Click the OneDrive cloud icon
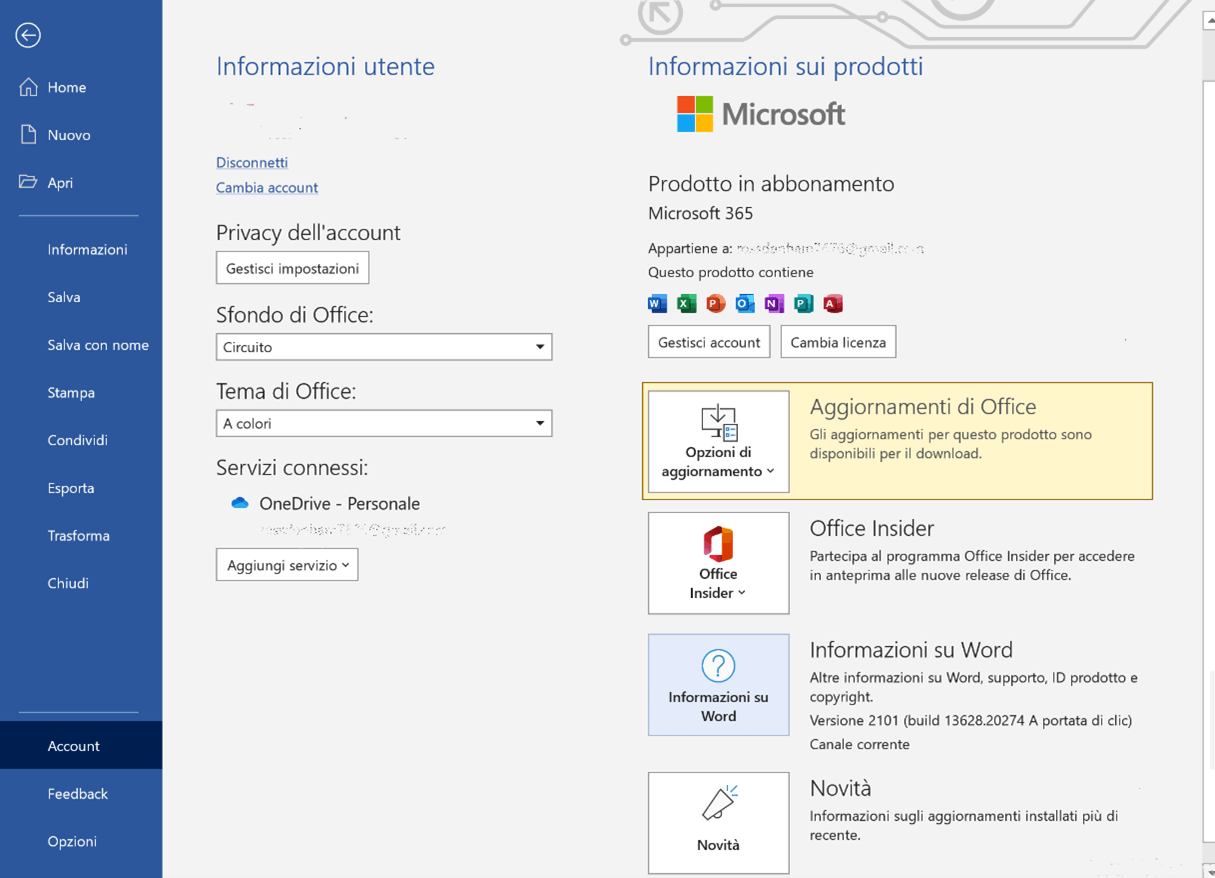Screen dimensions: 1215x878 pos(240,503)
